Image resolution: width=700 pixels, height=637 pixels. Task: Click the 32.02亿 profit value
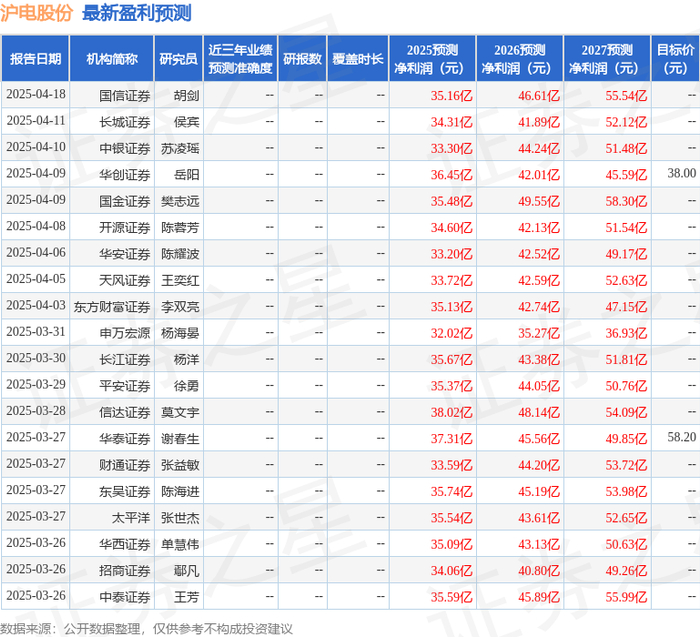pyautogui.click(x=451, y=333)
